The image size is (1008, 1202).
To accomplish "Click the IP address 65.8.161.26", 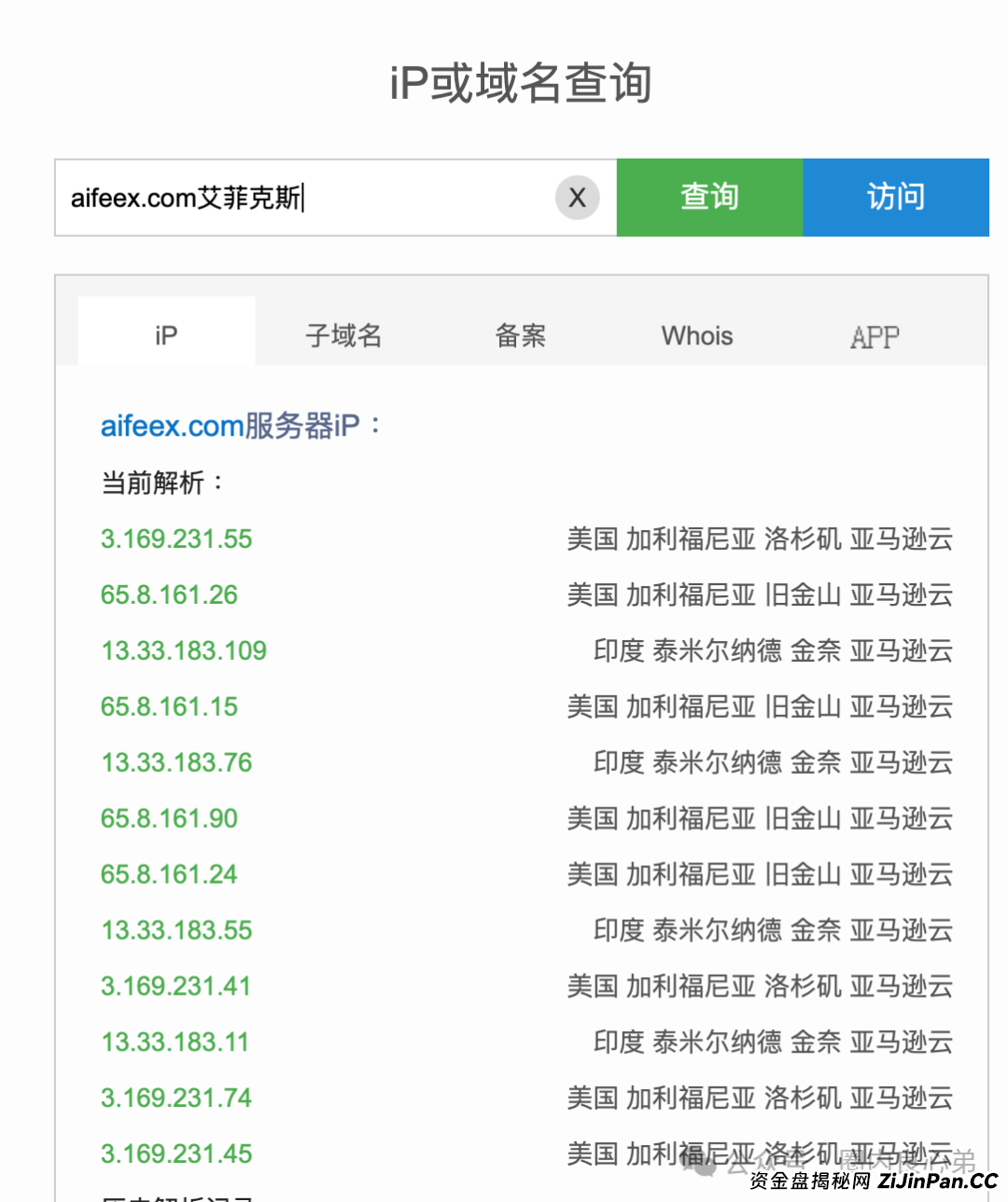I will (x=169, y=594).
